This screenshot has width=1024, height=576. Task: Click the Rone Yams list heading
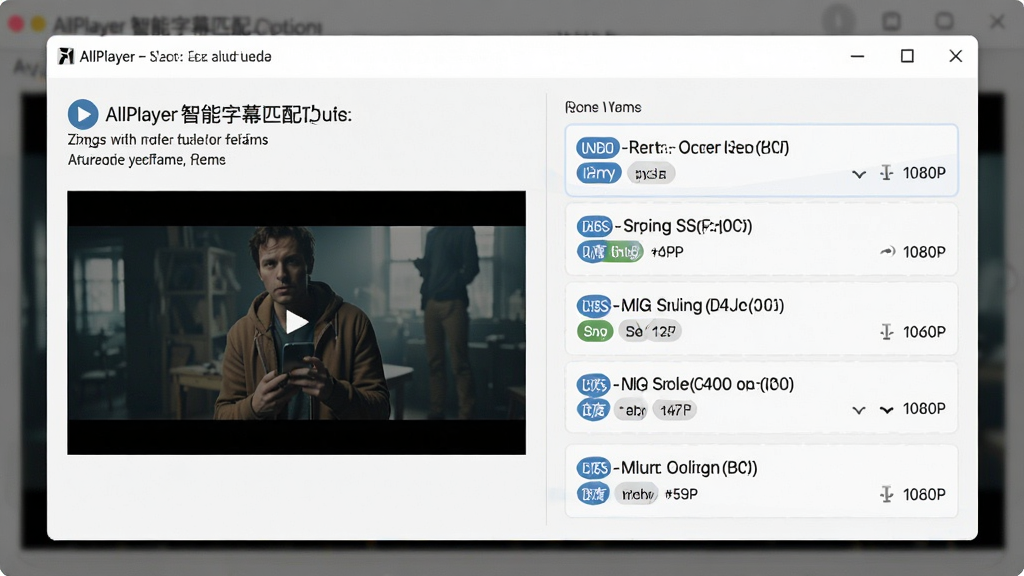click(603, 107)
